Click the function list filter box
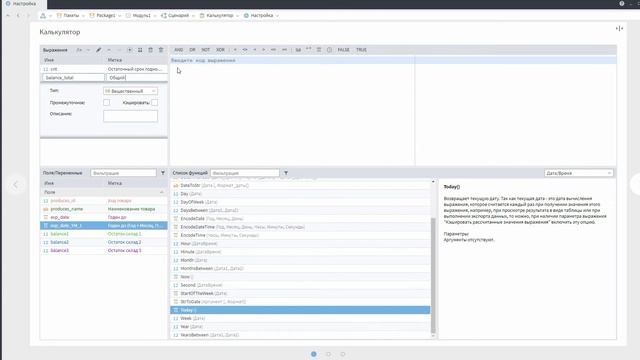The height and width of the screenshot is (360, 640). point(245,173)
